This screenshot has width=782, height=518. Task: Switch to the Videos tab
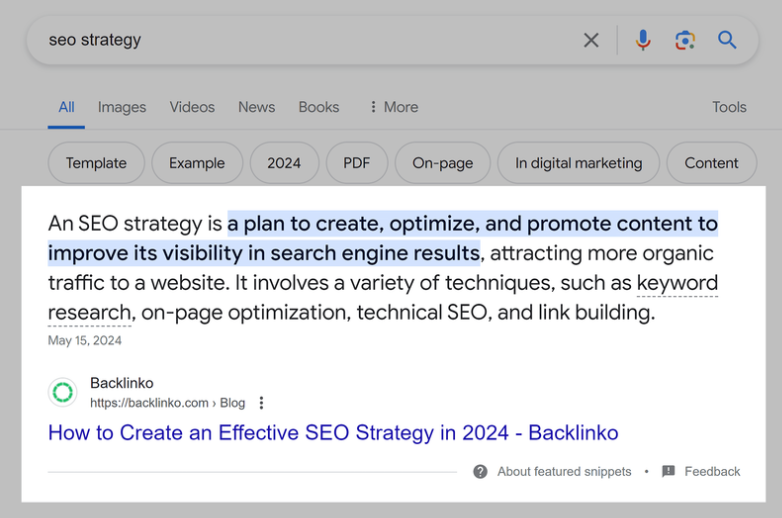(192, 107)
